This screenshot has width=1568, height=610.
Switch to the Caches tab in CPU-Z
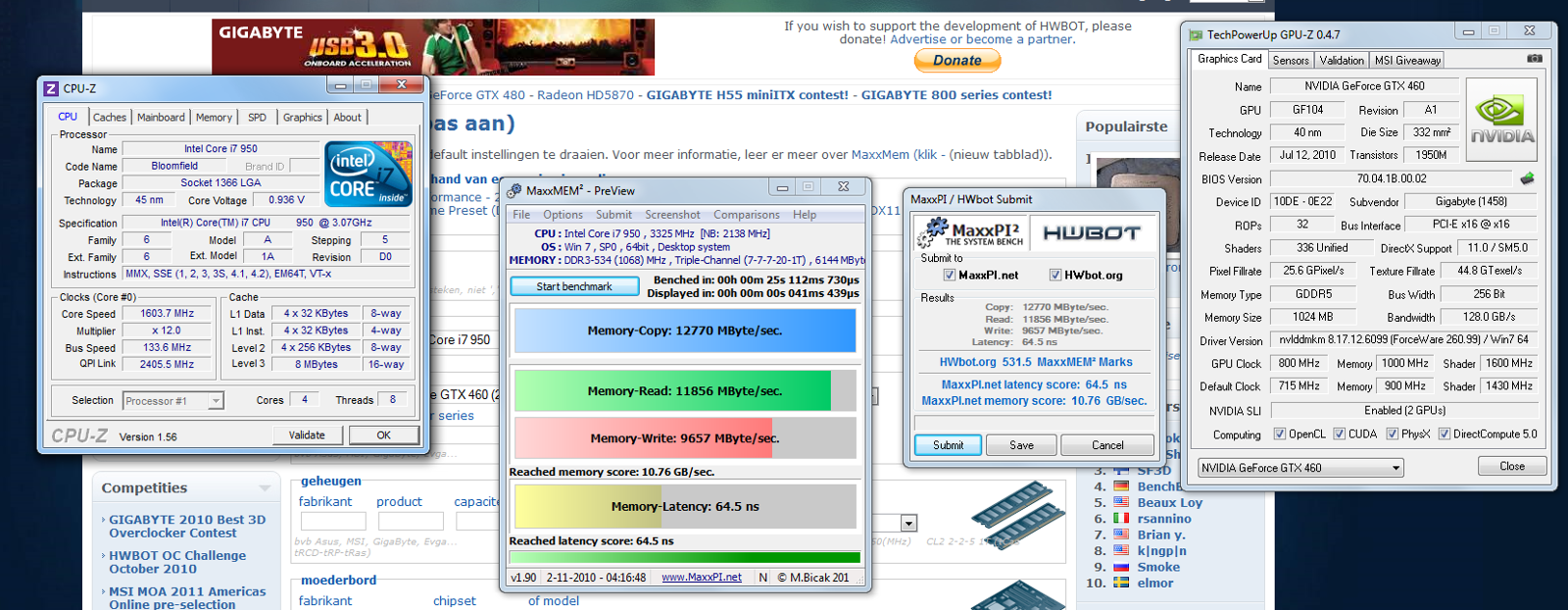pos(110,118)
